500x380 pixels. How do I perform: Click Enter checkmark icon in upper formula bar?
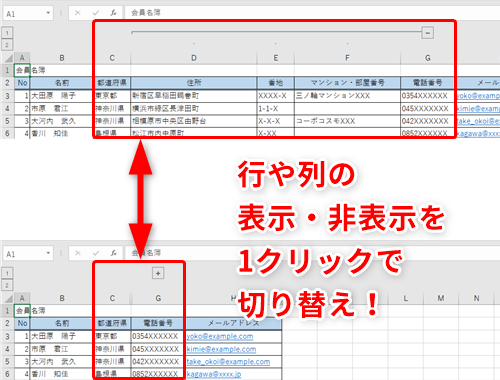coord(96,13)
